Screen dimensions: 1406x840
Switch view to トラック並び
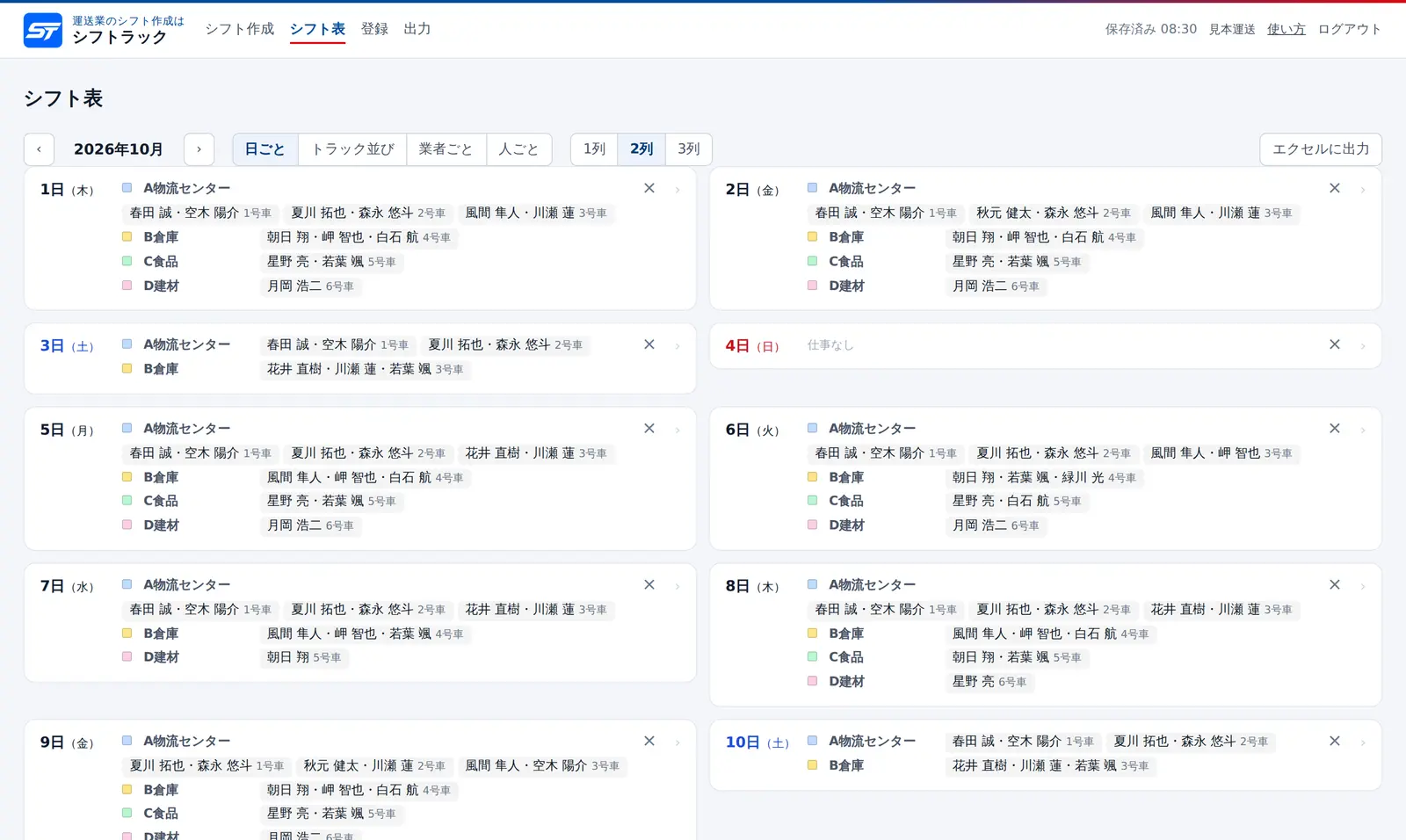(x=352, y=149)
